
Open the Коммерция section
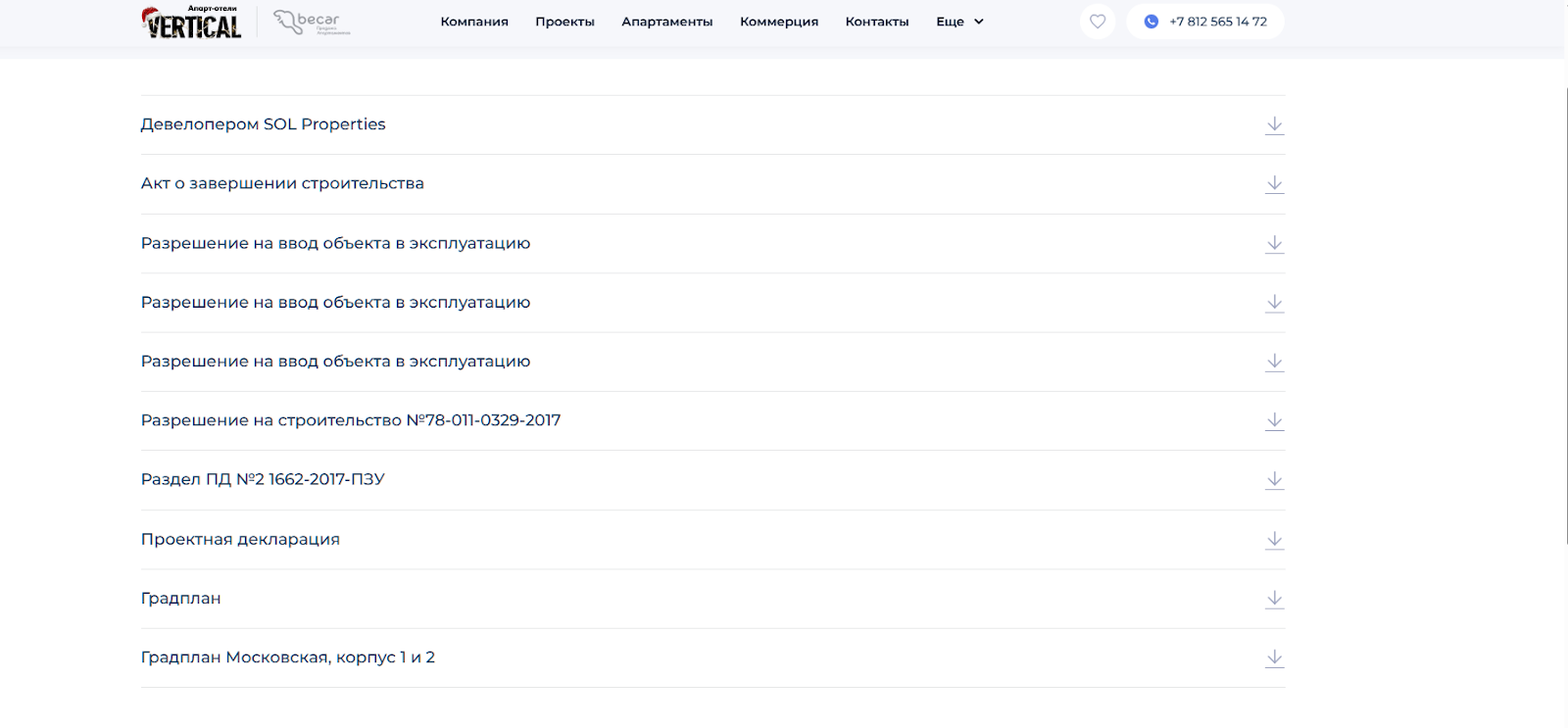[x=779, y=22]
